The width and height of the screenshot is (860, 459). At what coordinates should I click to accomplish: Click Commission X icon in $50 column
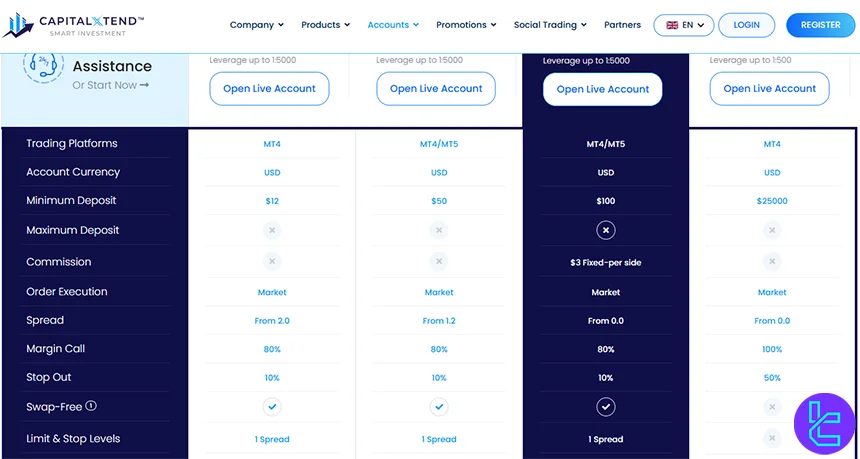click(x=439, y=262)
